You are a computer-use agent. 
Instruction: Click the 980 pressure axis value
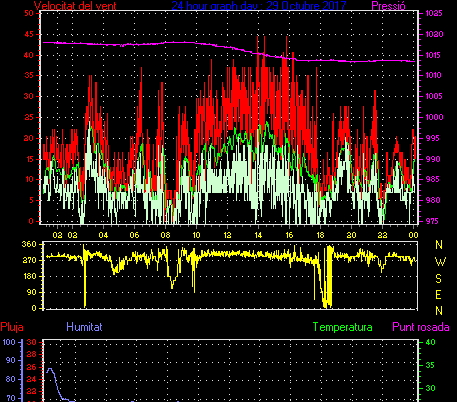(x=432, y=200)
